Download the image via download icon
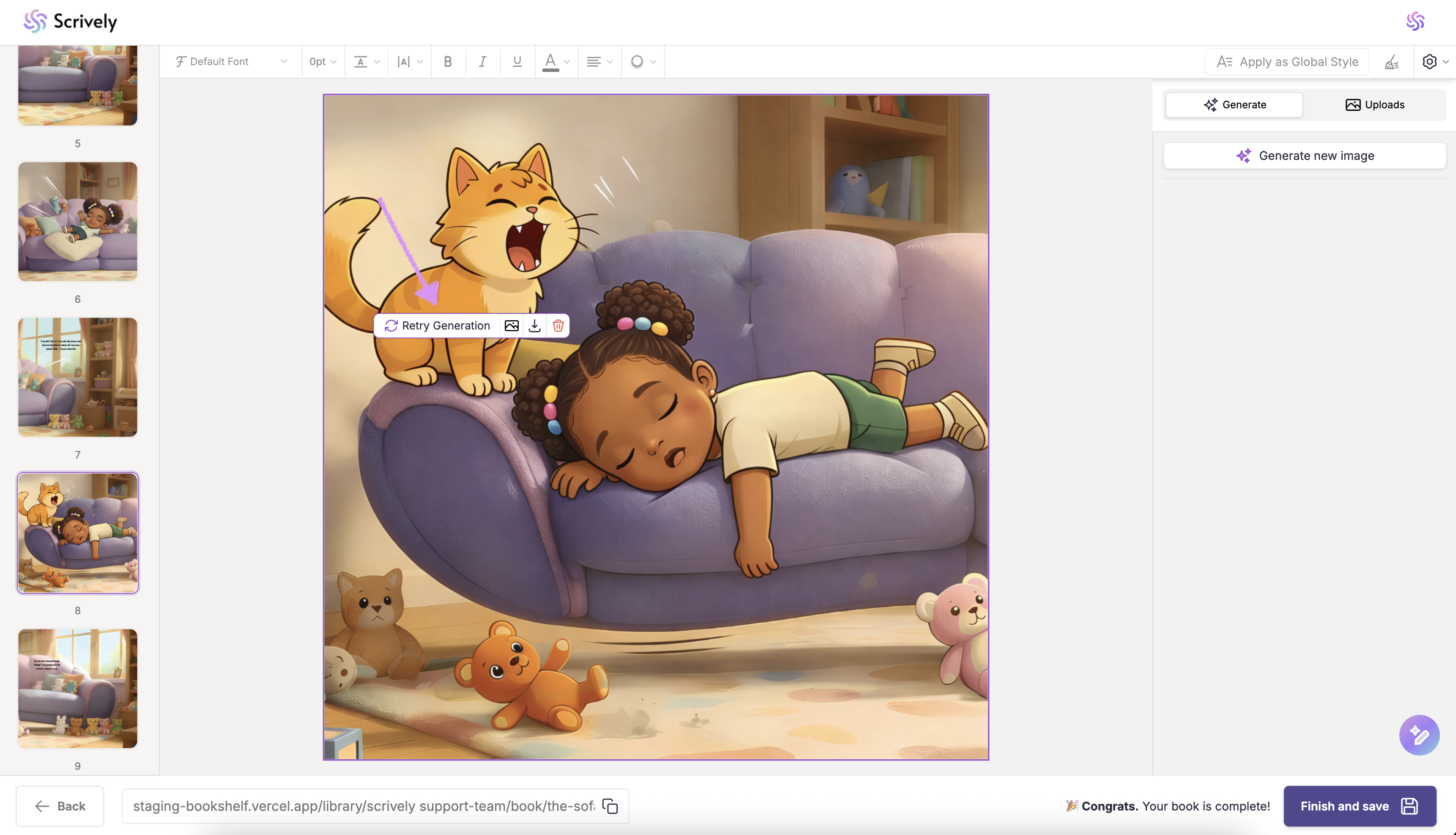Image resolution: width=1456 pixels, height=835 pixels. click(x=535, y=326)
